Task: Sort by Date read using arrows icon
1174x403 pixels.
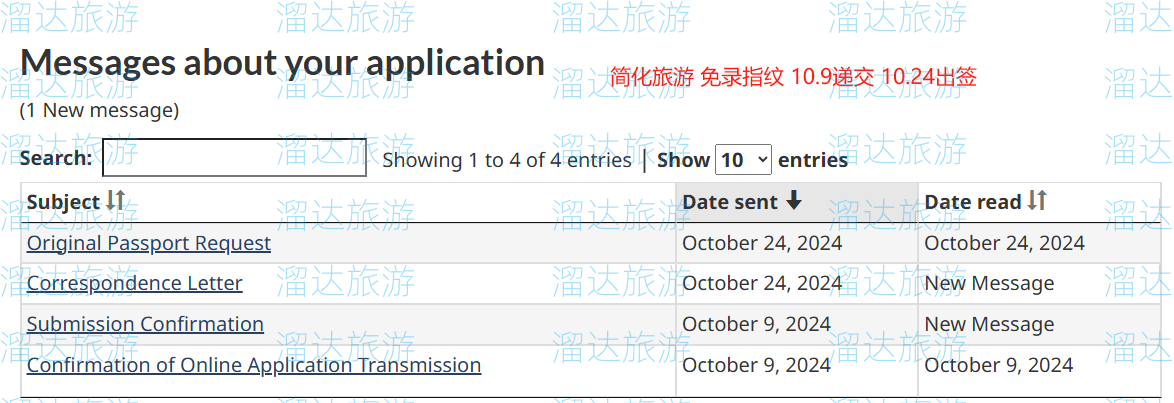Action: [1037, 200]
